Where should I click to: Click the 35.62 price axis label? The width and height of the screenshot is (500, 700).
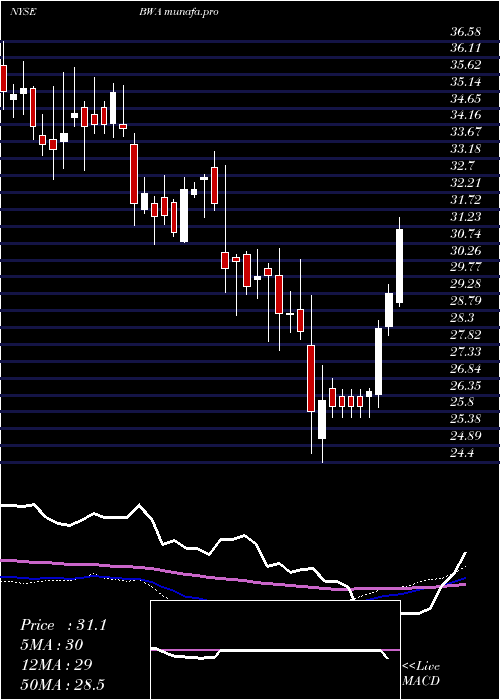click(x=465, y=65)
